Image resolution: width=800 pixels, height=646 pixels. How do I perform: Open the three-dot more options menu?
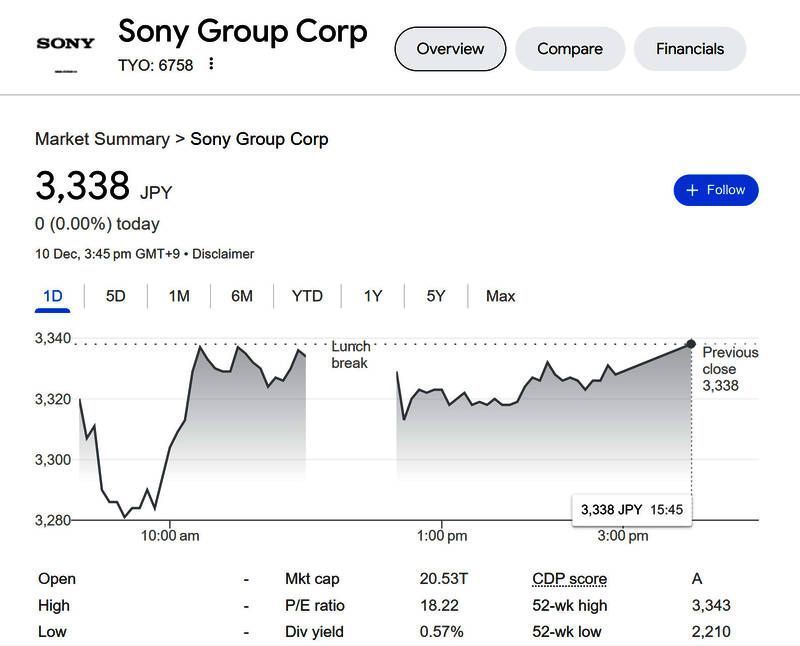(211, 64)
